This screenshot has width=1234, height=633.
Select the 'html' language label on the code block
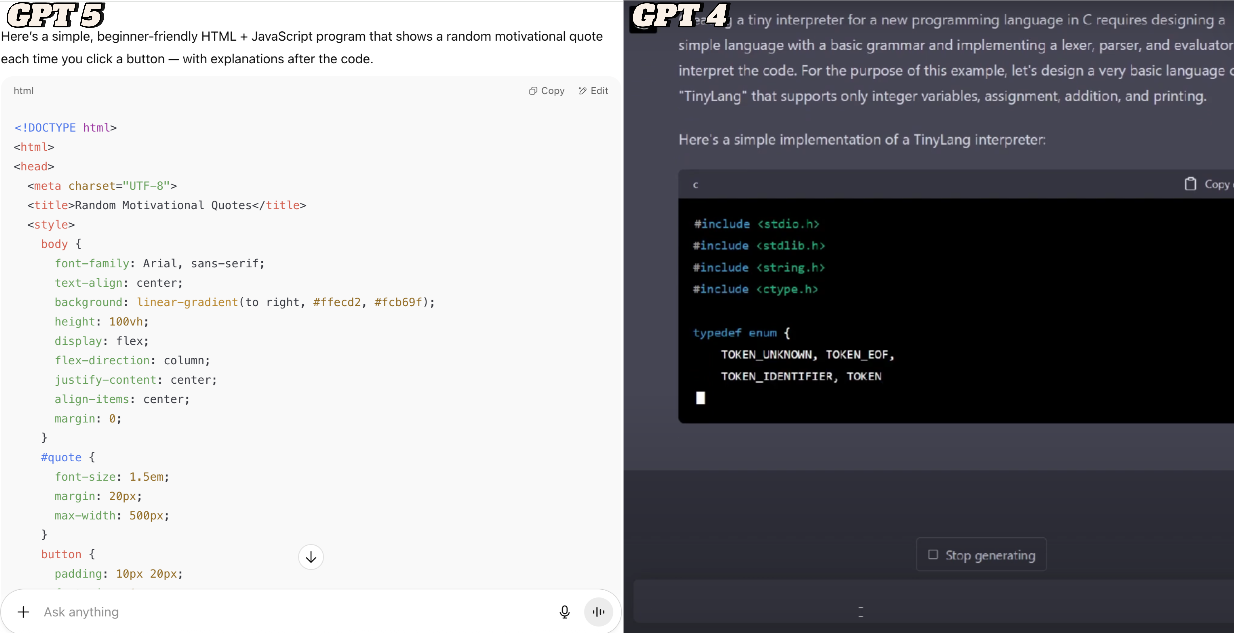23,90
